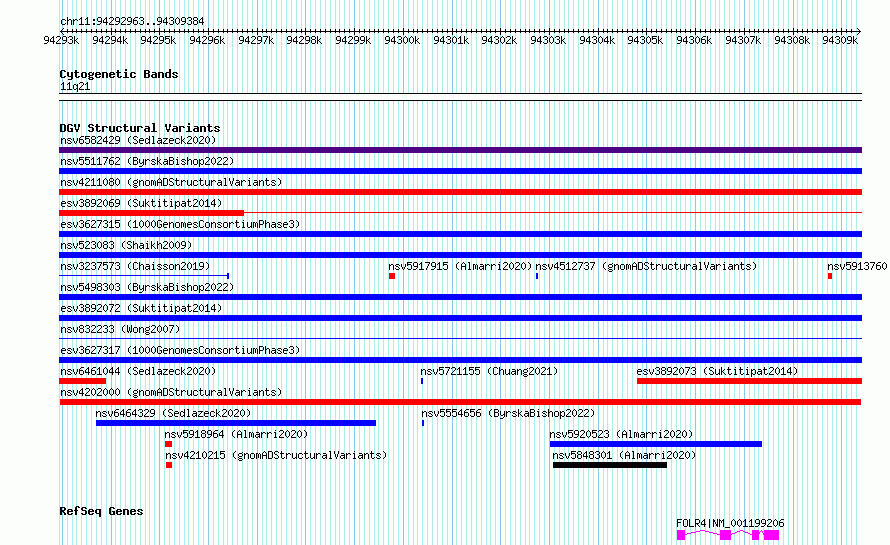Click the thick red esv3892069 segment

[x=152, y=213]
